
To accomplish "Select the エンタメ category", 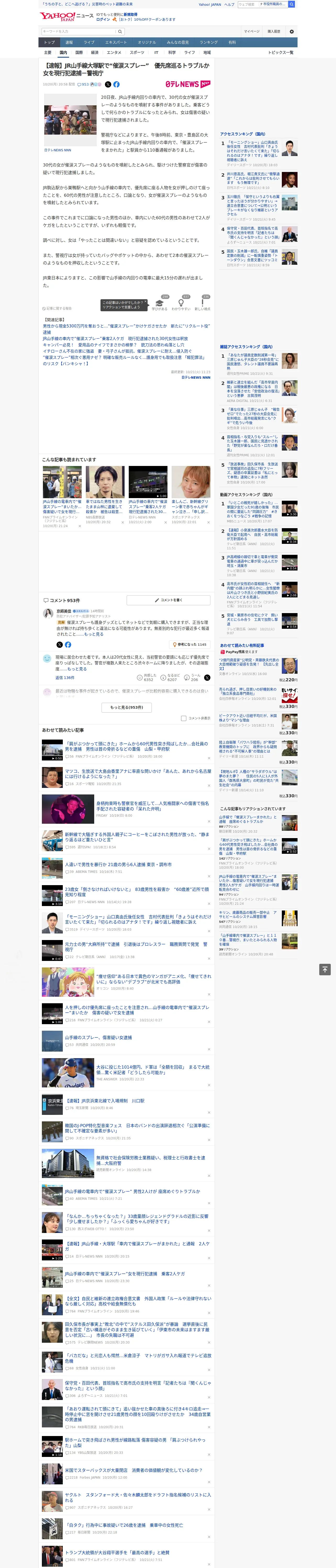I will (x=114, y=52).
